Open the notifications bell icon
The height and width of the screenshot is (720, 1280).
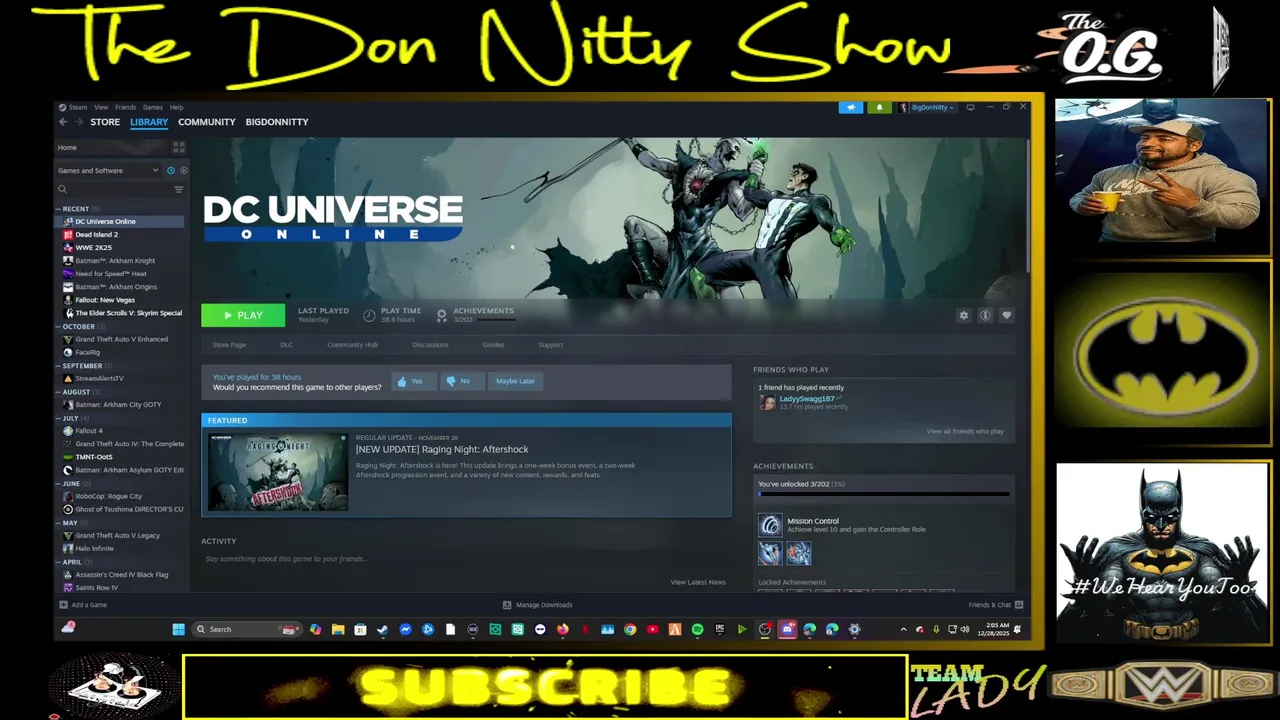point(880,107)
